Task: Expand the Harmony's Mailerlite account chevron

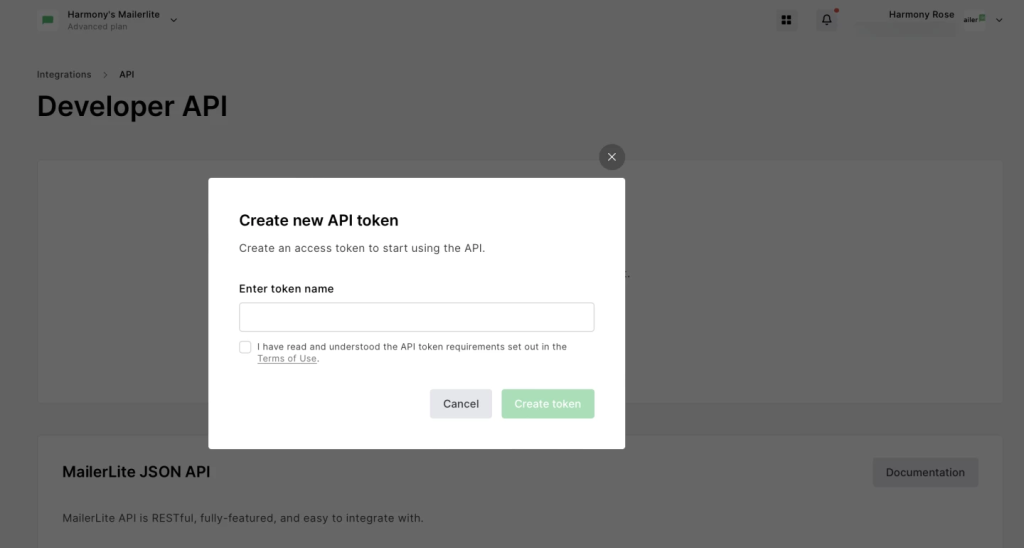Action: [x=174, y=20]
